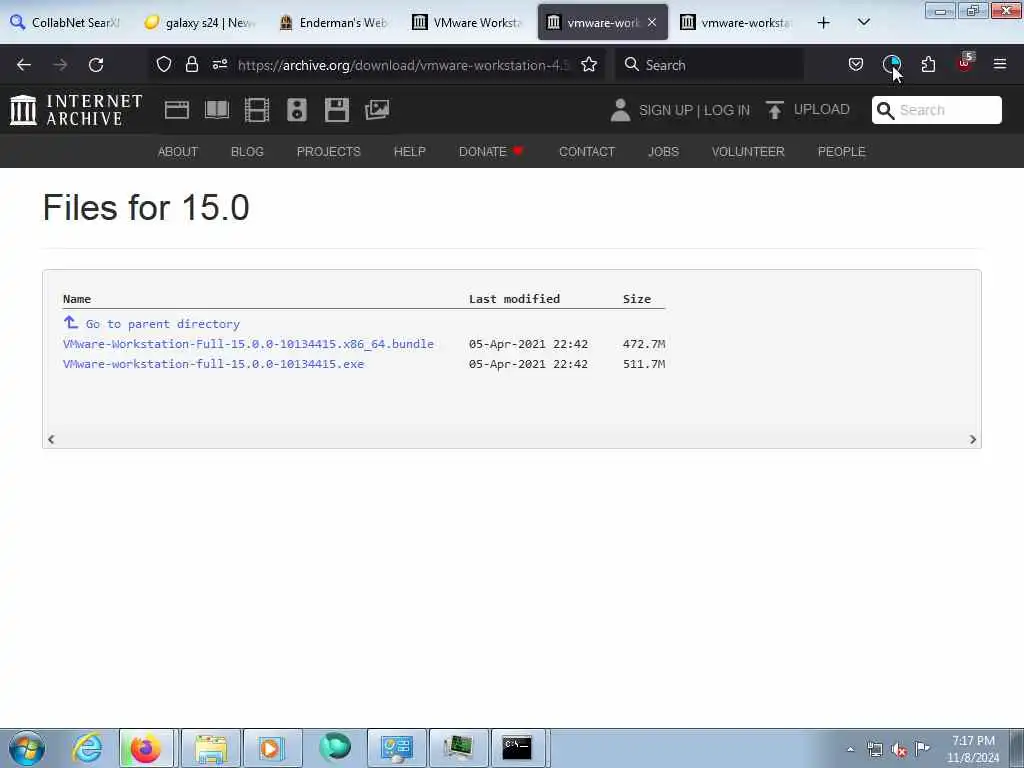The height and width of the screenshot is (768, 1024).
Task: Open the uBlock Origin extension icon
Action: (x=965, y=63)
